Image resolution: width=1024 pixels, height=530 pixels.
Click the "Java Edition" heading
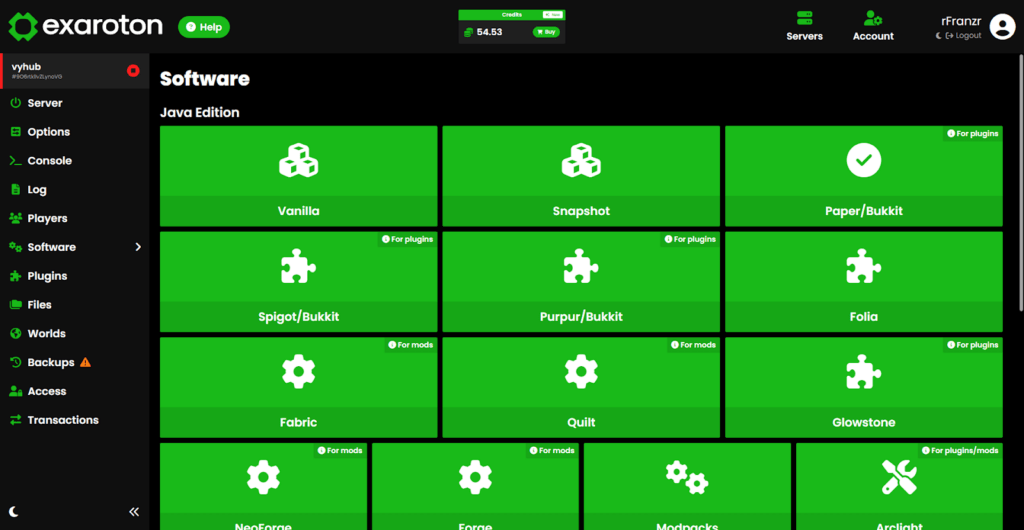click(200, 113)
